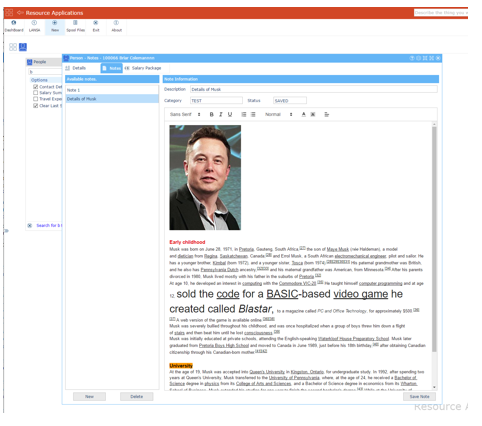Viewport: 482px width, 426px height.
Task: Insert numbered list in note editor
Action: (244, 114)
